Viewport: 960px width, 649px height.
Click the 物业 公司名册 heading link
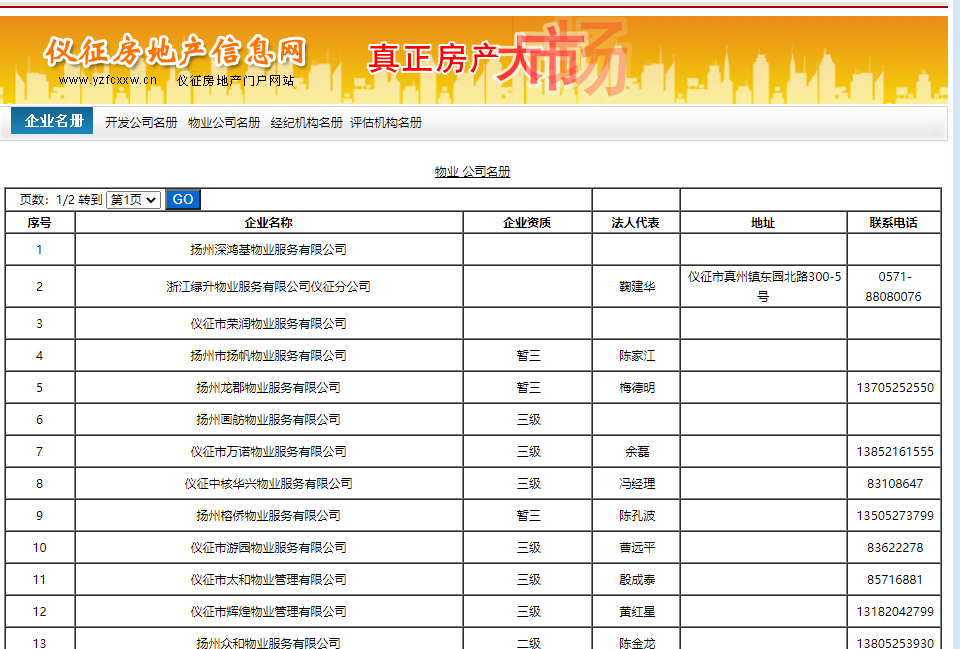pos(472,172)
